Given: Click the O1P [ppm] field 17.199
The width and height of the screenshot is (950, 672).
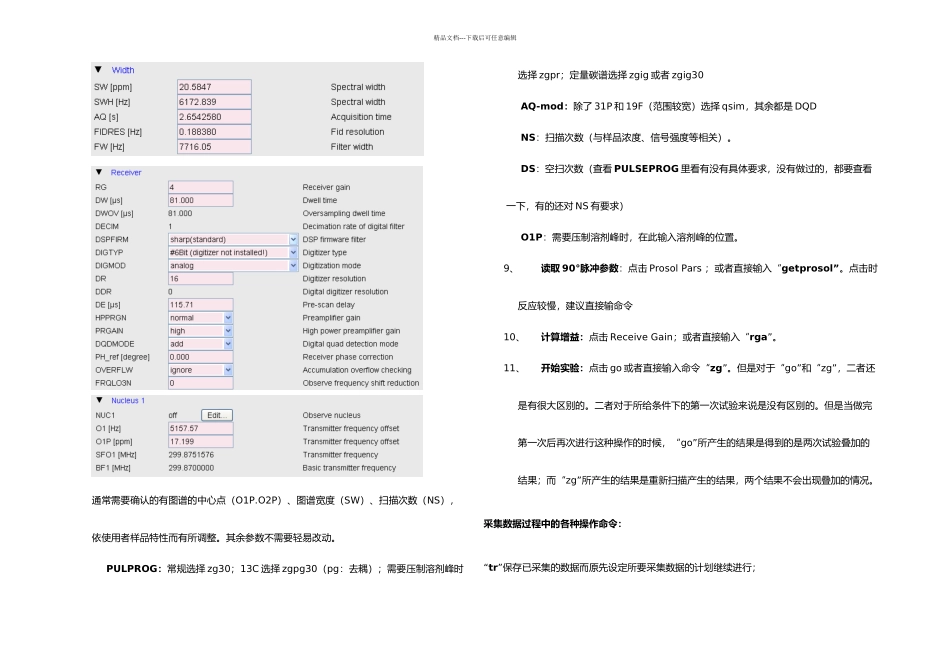Looking at the screenshot, I should point(201,442).
